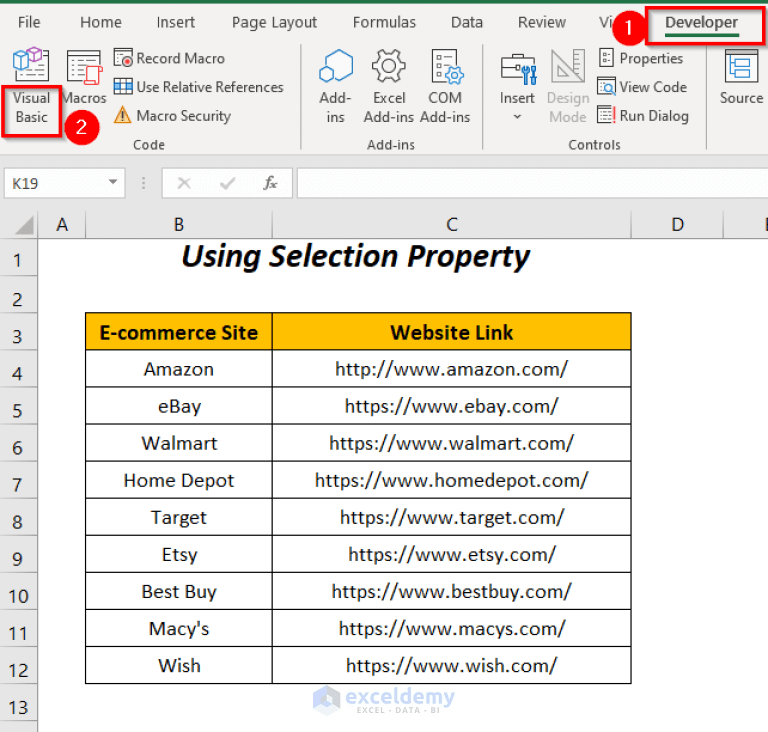
Task: Click the E-commerce Site header cell
Action: pos(179,332)
